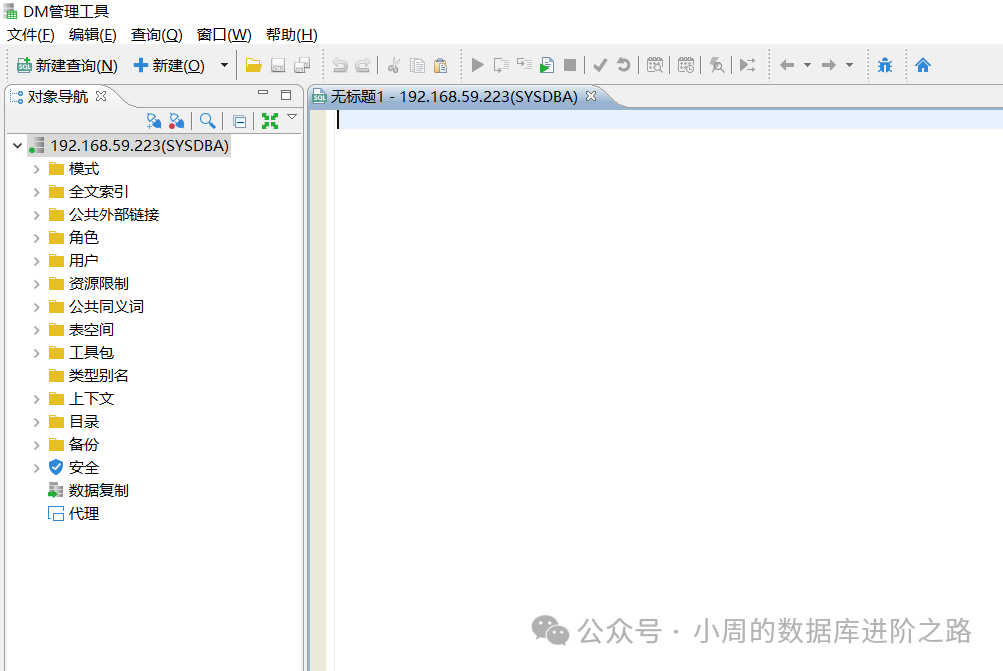
Task: Select the 目录 tree item
Action: [x=84, y=422]
